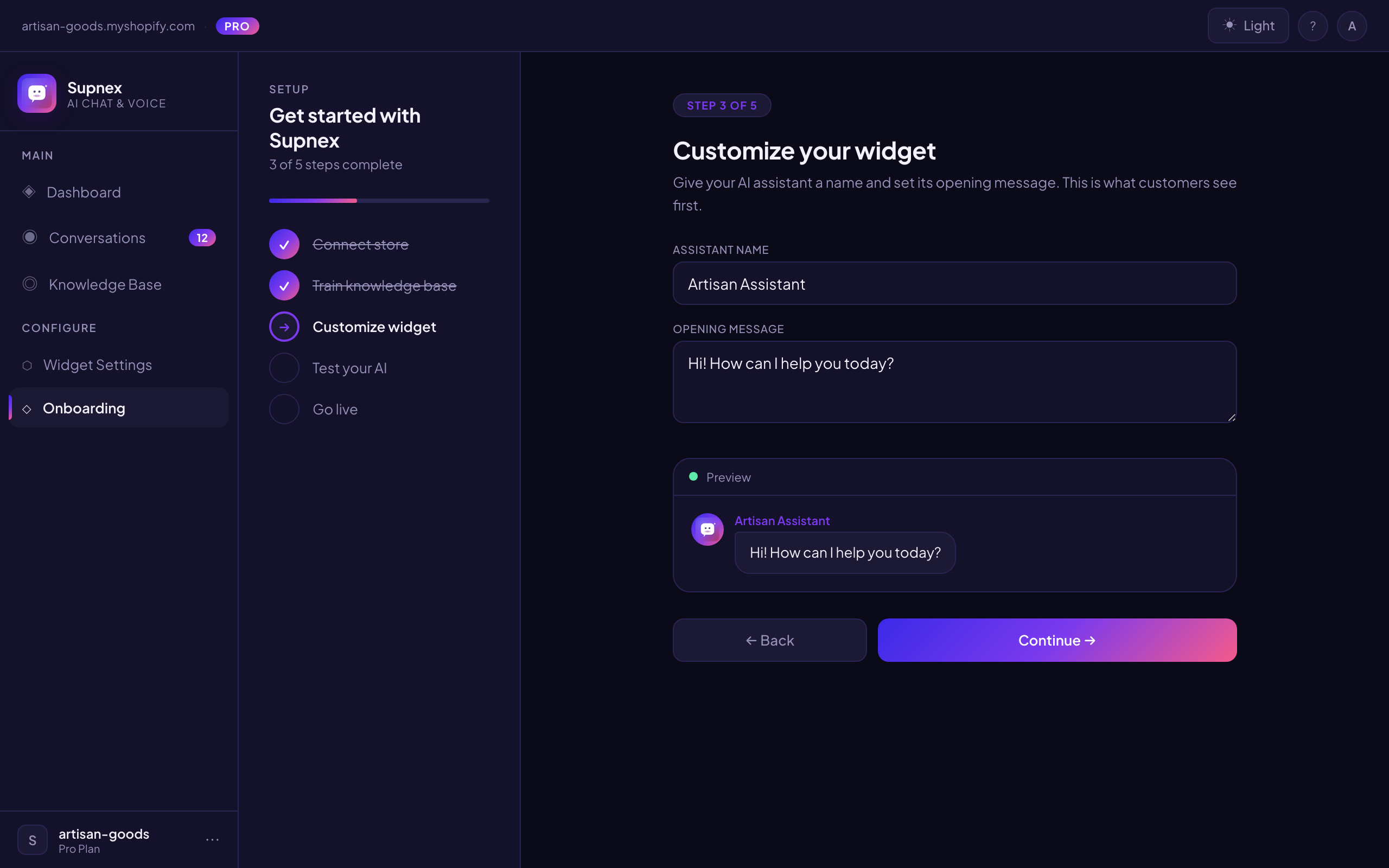The width and height of the screenshot is (1389, 868).
Task: Open the account avatar in the top bar
Action: [x=1352, y=25]
